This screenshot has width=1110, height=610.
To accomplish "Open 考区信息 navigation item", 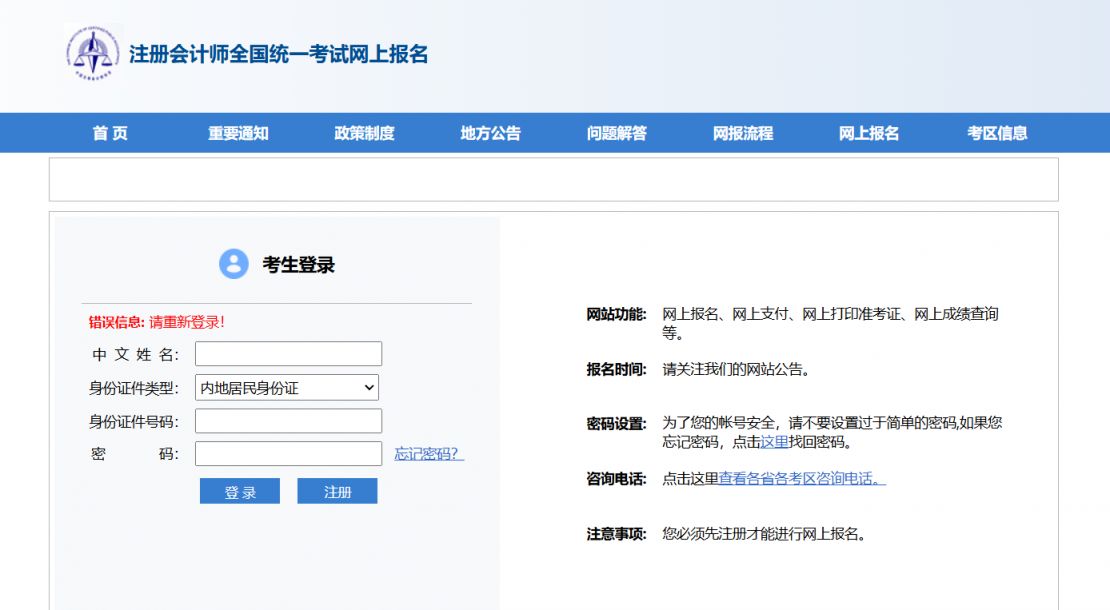I will (997, 133).
